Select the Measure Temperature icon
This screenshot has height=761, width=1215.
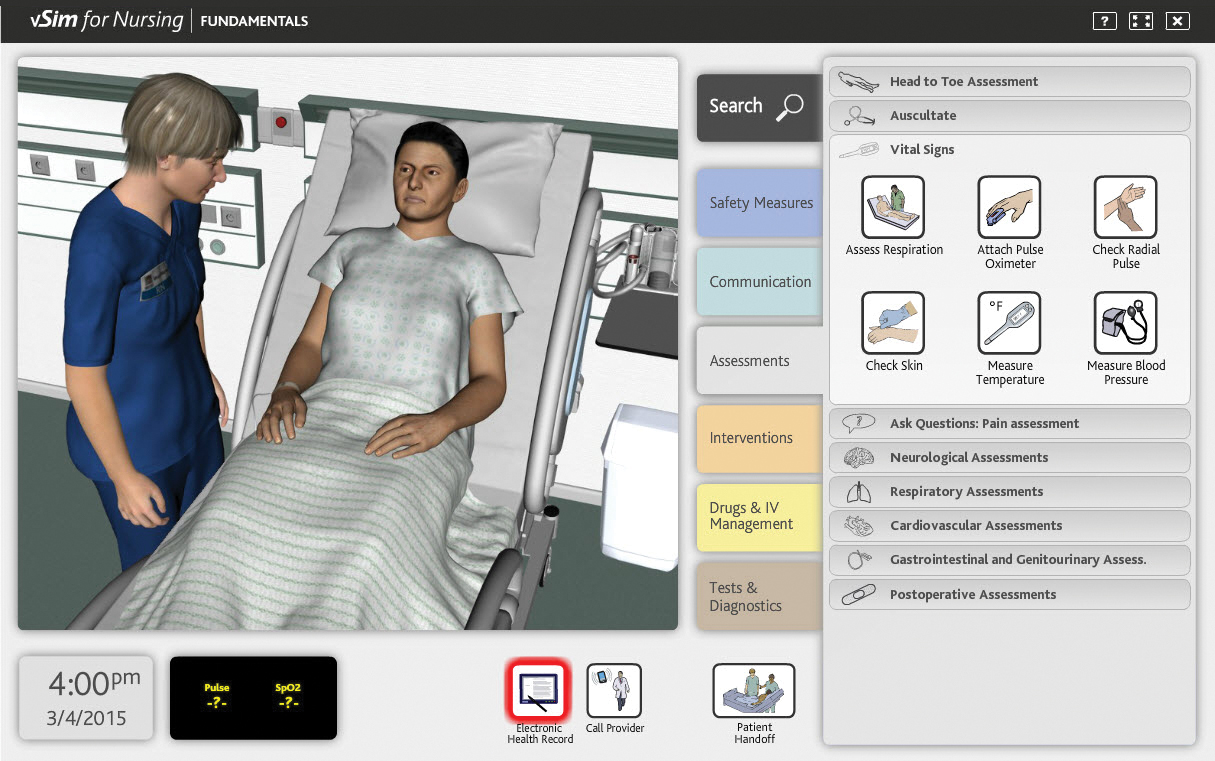pos(1009,322)
